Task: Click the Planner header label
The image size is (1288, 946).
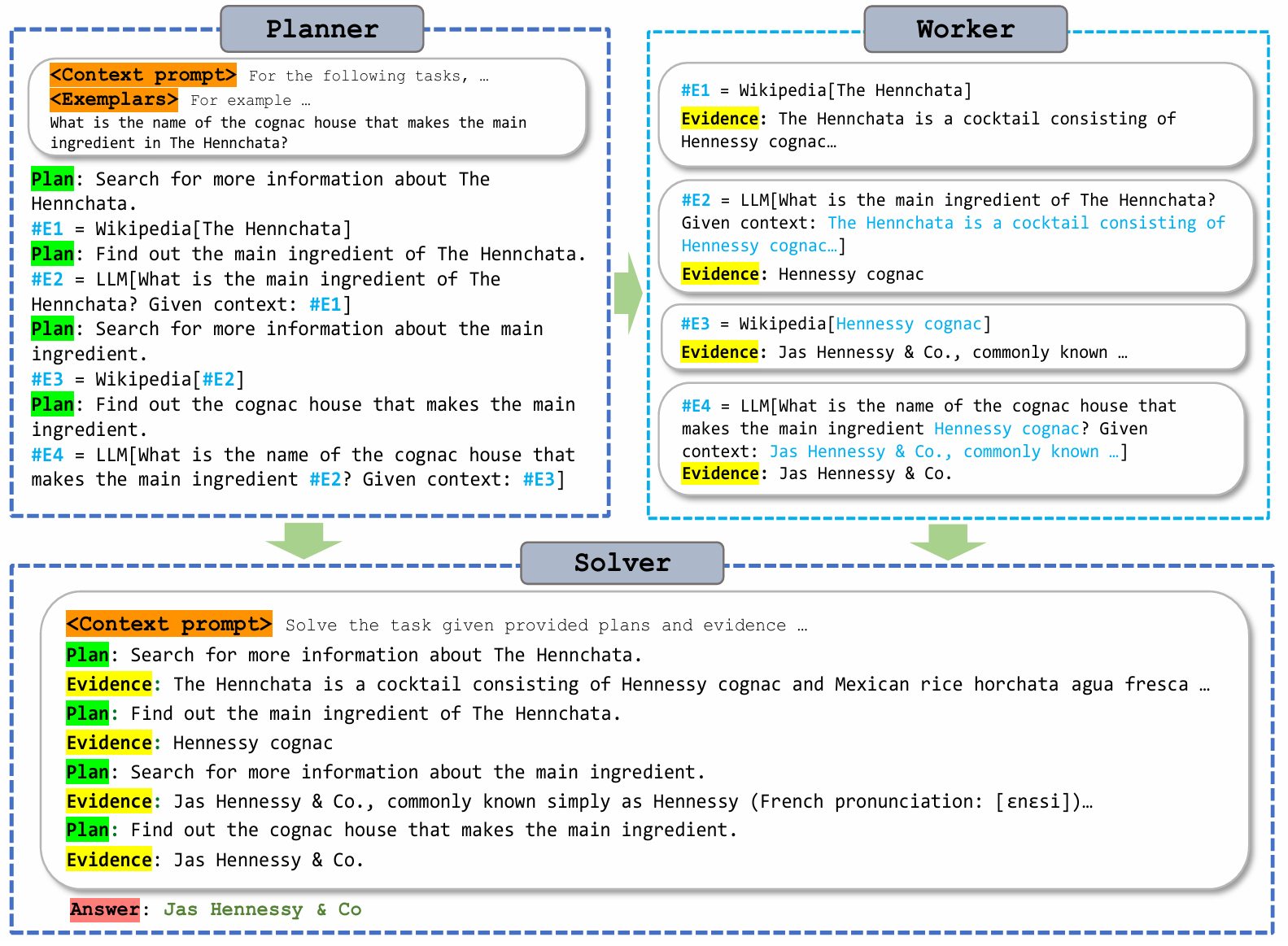Action: (x=322, y=29)
